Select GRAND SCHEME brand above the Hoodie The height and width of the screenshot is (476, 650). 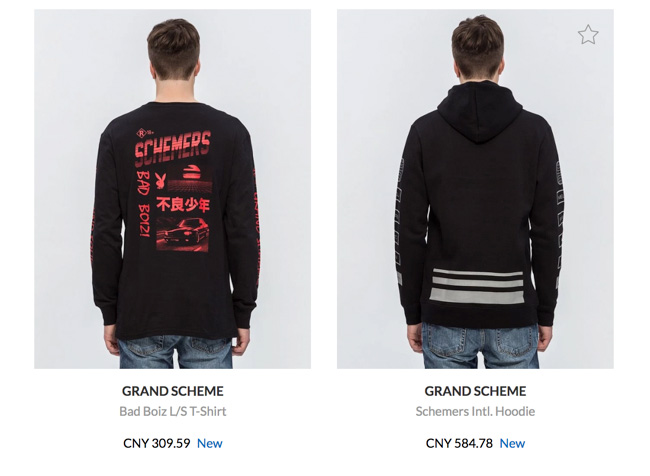[x=475, y=391]
